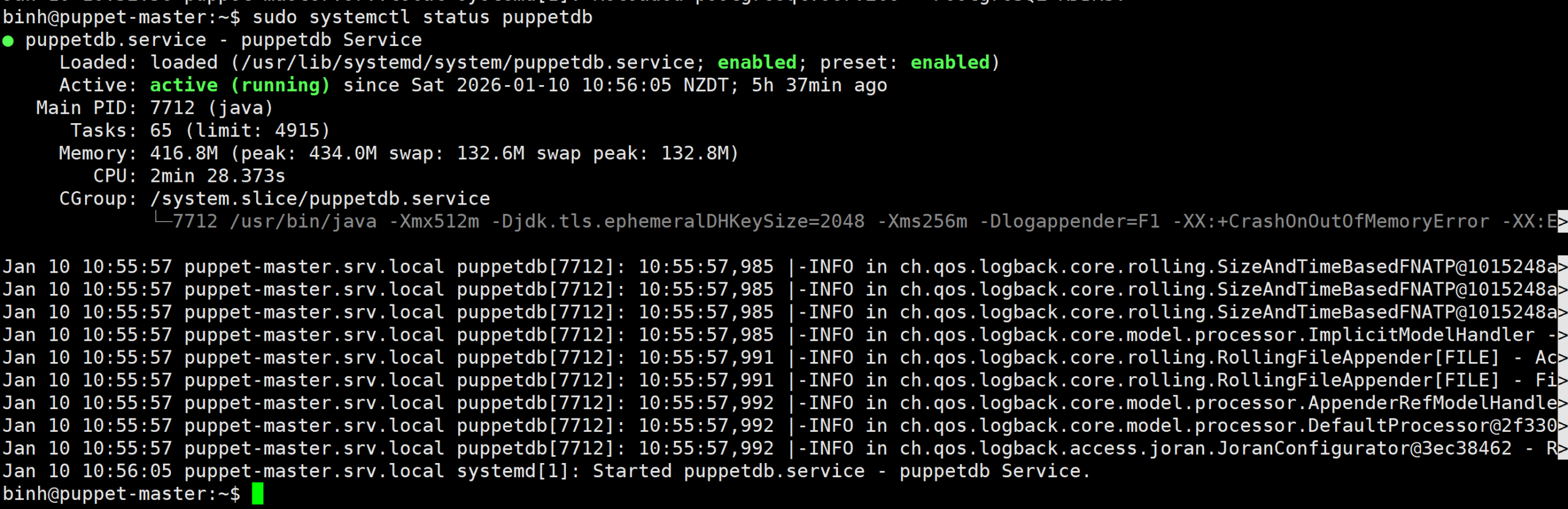Click the CGroup path /system.slice/puppetdb.service
The height and width of the screenshot is (509, 1568).
pyautogui.click(x=320, y=199)
